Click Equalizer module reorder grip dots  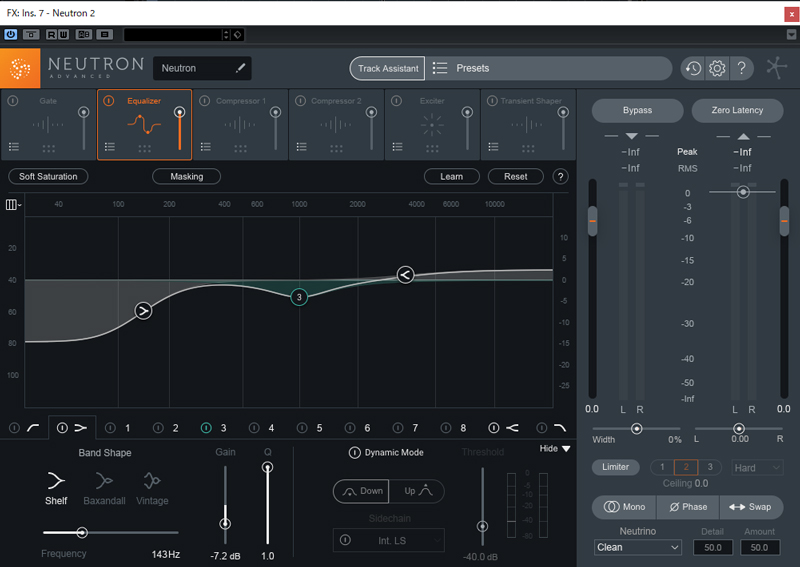[144, 148]
